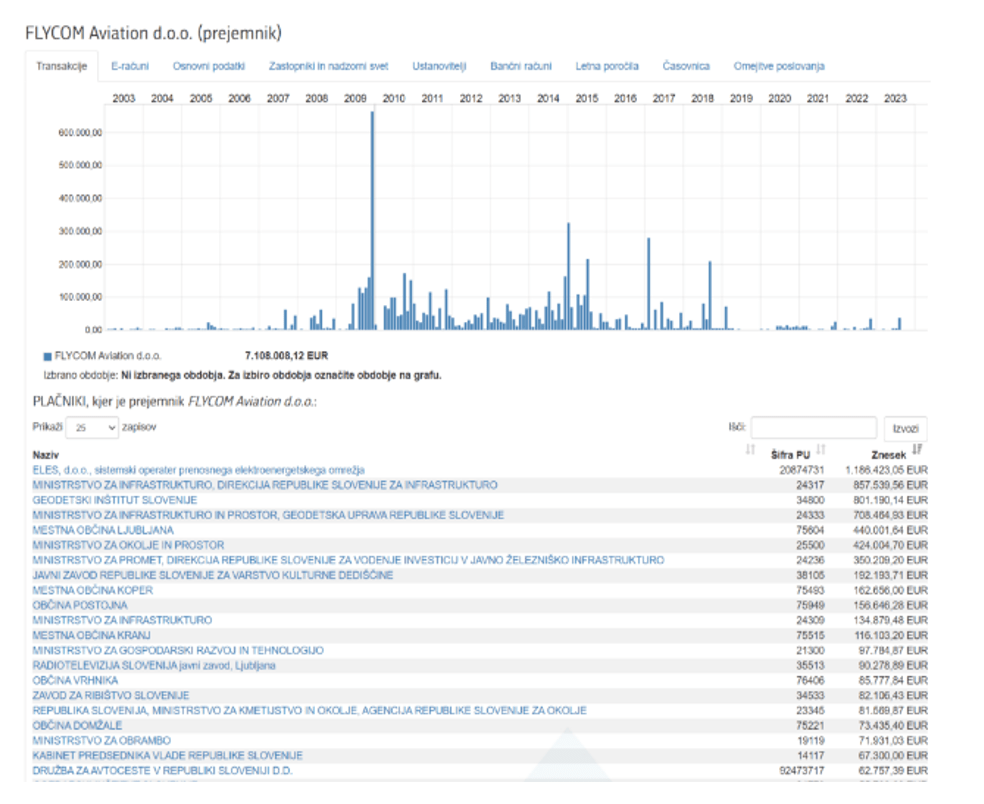Select the 2018 peak bar in chart
Viewport: 984px width, 804px height.
tap(710, 296)
